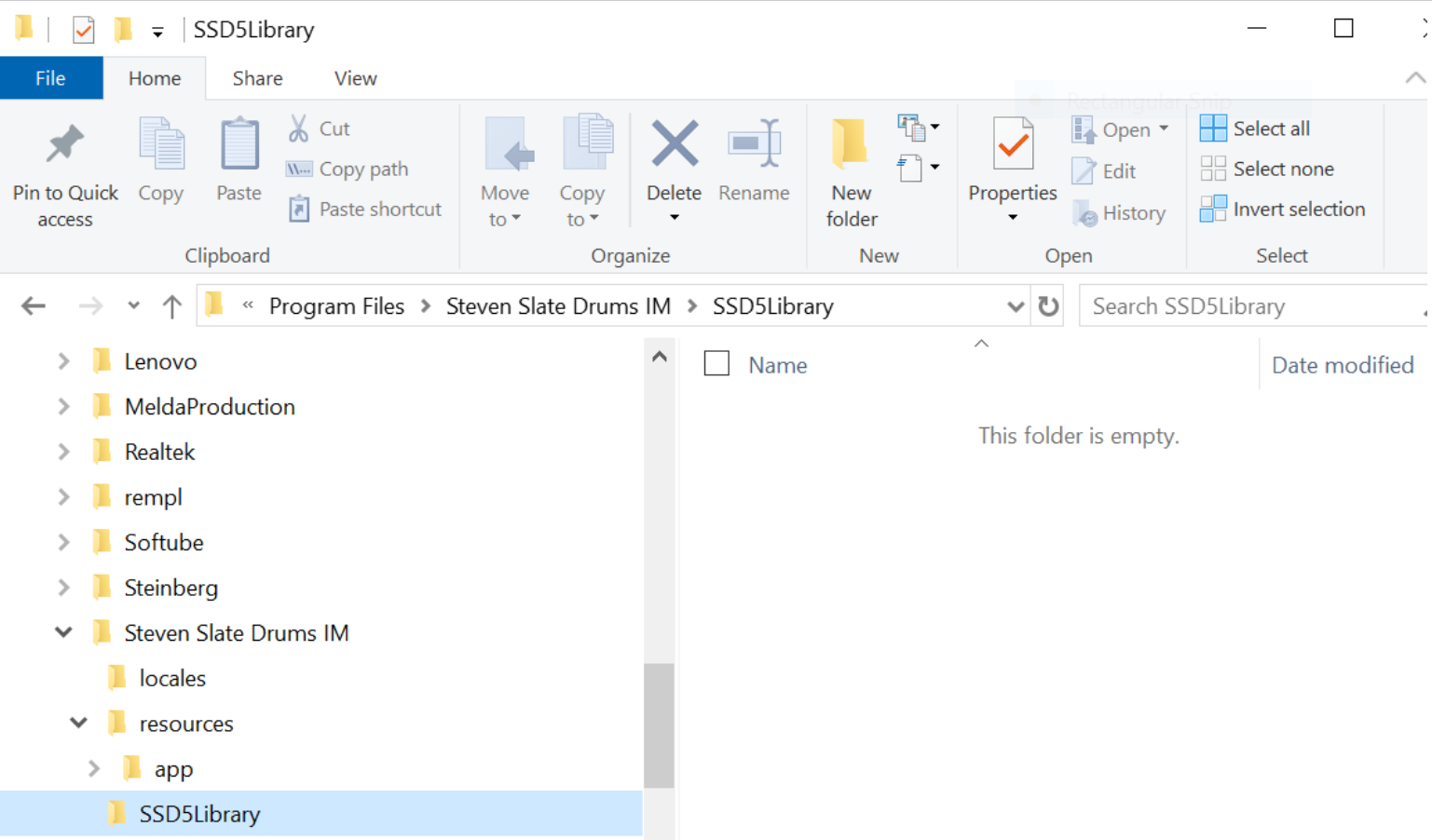
Task: Select the Softube folder in tree
Action: pos(164,542)
